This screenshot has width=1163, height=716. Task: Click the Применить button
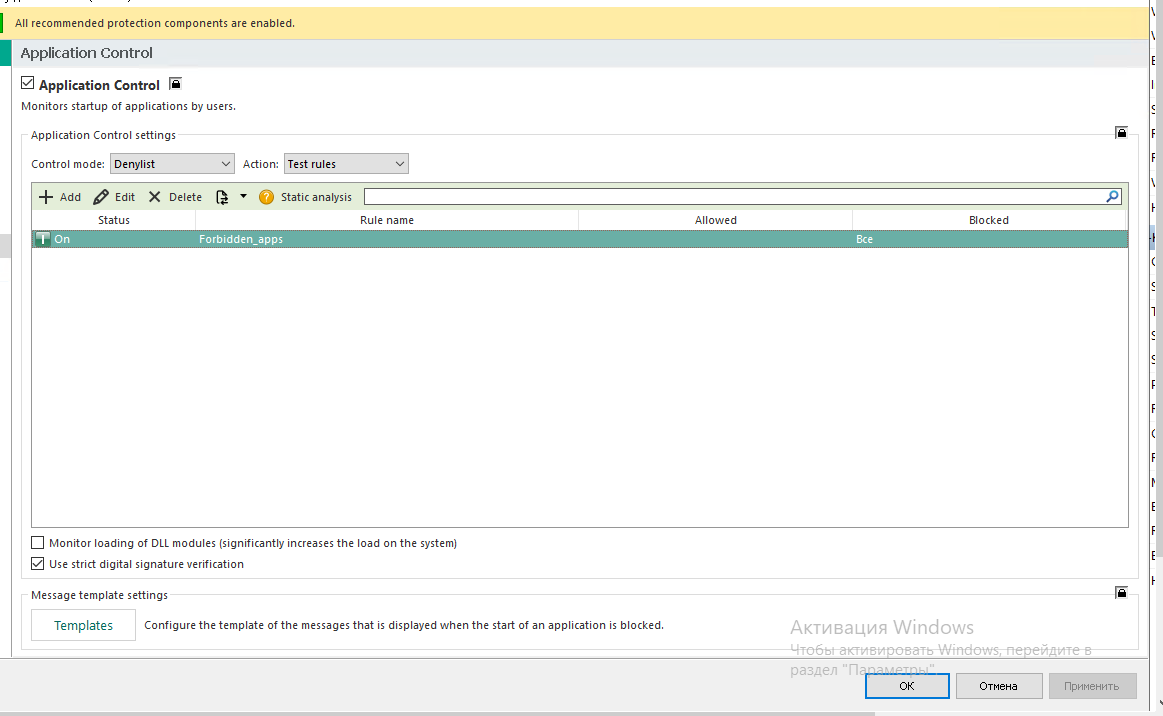(x=1092, y=686)
